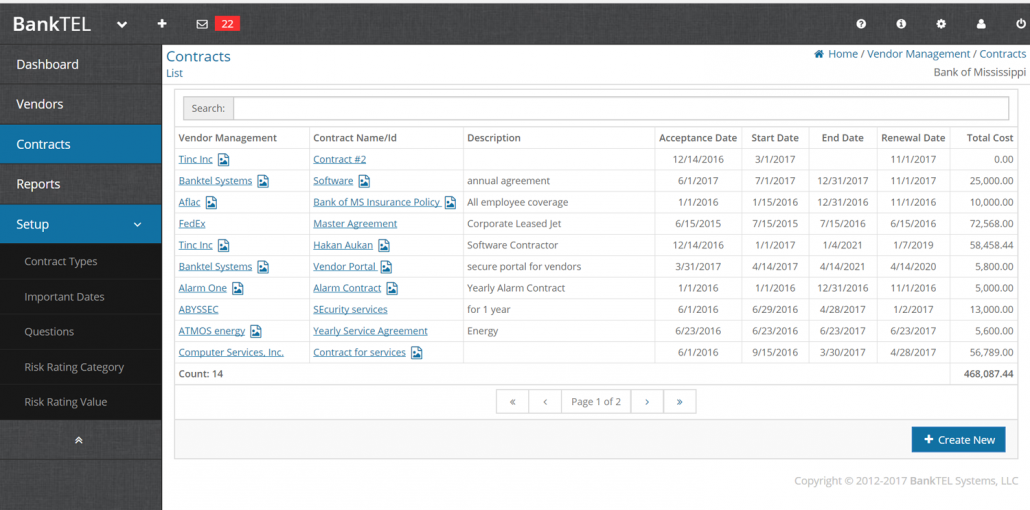
Task: Open Questions submenu item
Action: click(80, 332)
